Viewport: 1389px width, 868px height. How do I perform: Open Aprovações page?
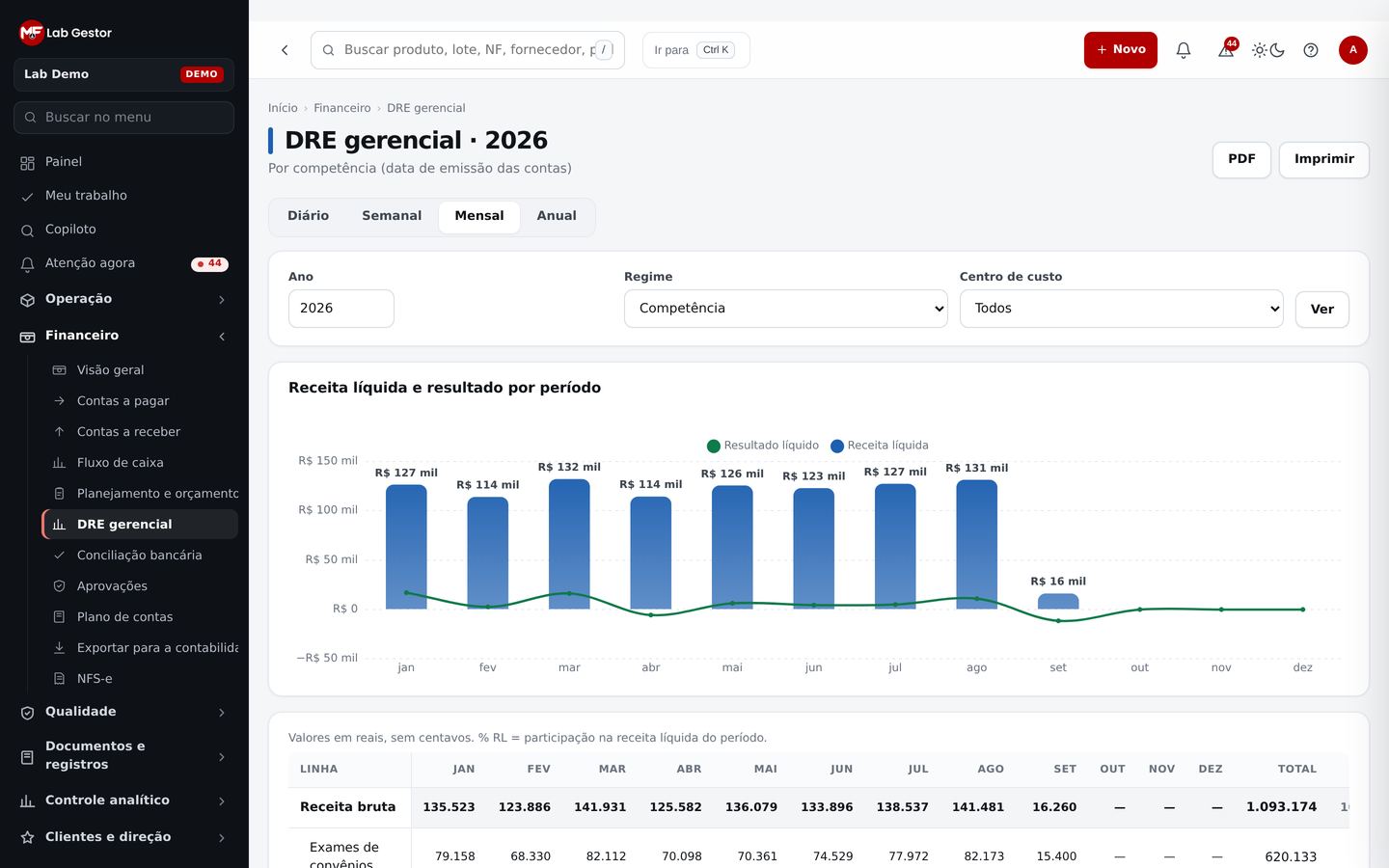tap(141, 586)
